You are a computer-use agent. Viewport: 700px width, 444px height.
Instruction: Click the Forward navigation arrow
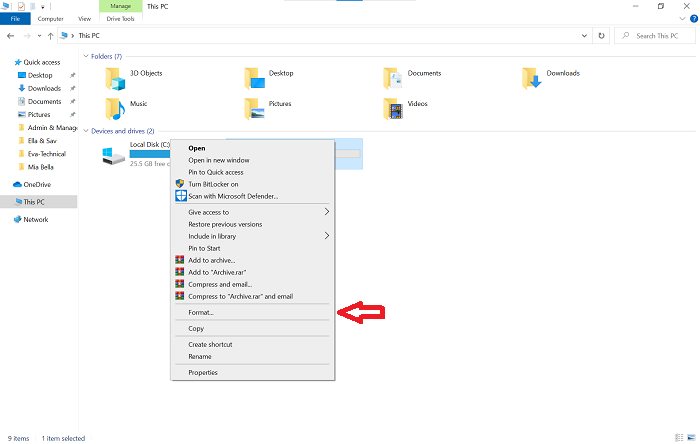[27, 36]
